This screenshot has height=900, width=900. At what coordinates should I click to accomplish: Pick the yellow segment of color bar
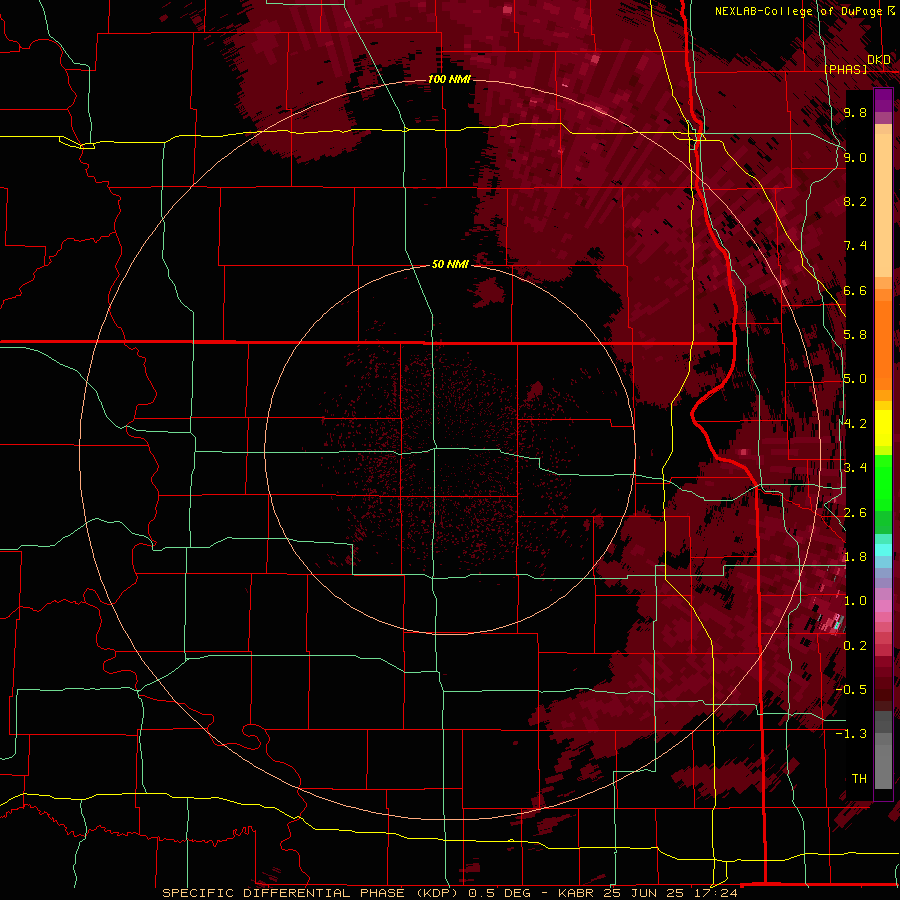[883, 428]
